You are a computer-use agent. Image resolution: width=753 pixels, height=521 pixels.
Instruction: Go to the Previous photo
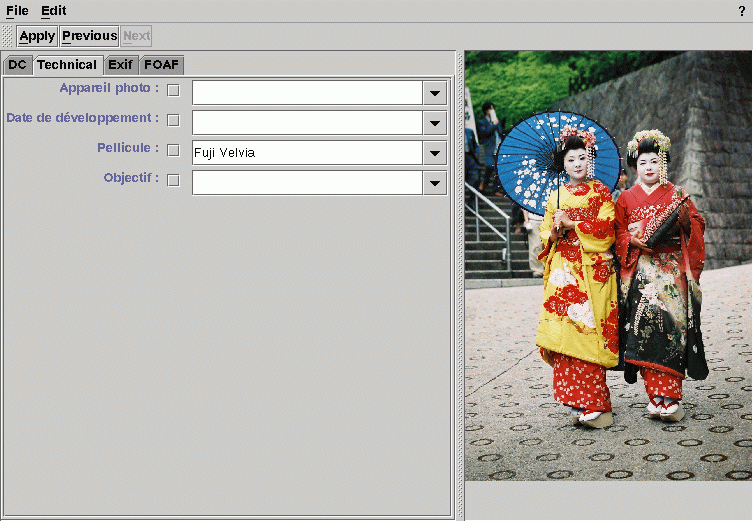[x=89, y=36]
